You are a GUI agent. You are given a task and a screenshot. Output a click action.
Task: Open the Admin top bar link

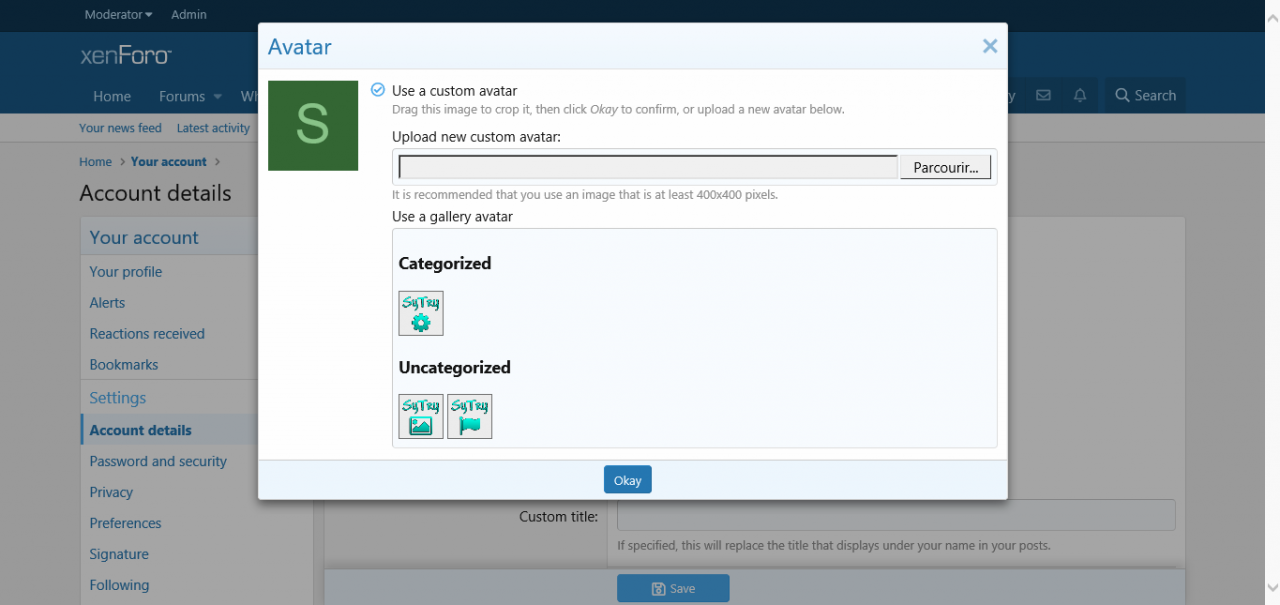[189, 15]
